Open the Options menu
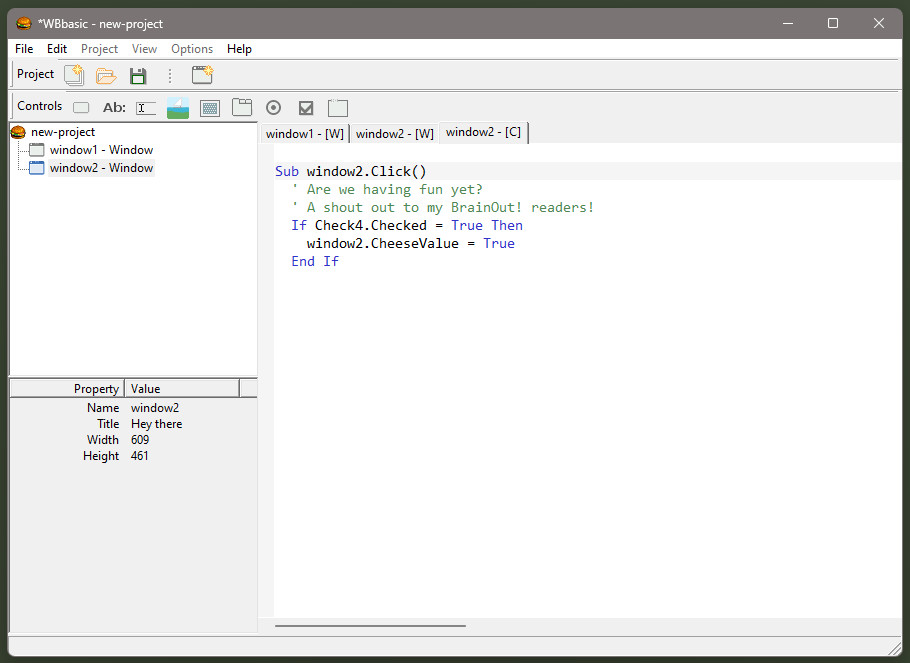Screen dimensions: 910x663 pyautogui.click(x=192, y=49)
